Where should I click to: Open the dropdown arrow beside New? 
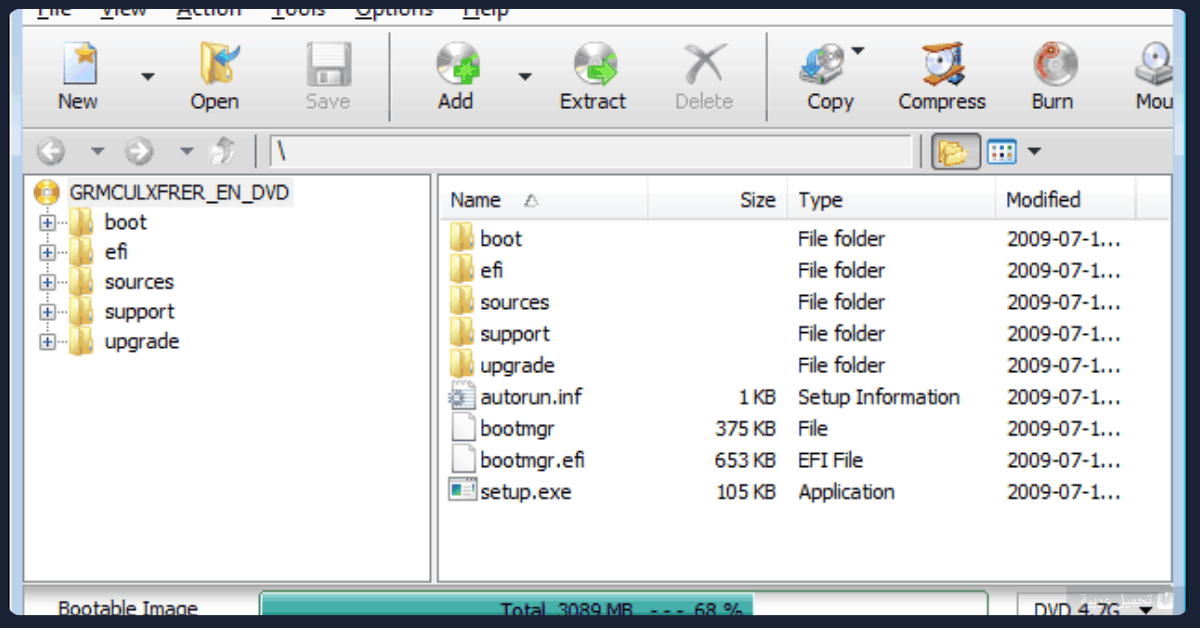coord(148,76)
